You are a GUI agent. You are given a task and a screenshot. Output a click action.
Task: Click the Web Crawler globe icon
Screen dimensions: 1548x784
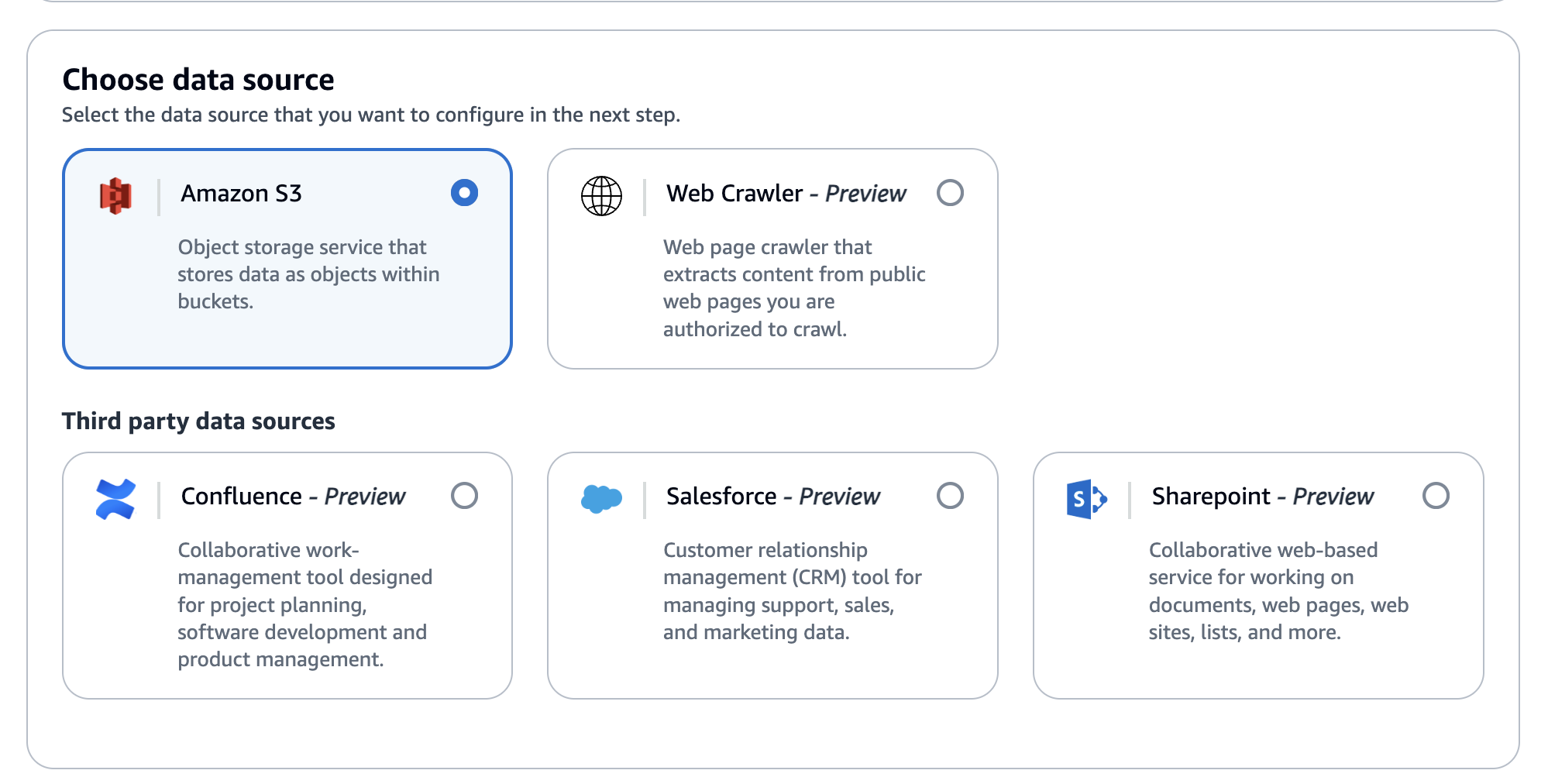click(x=601, y=196)
